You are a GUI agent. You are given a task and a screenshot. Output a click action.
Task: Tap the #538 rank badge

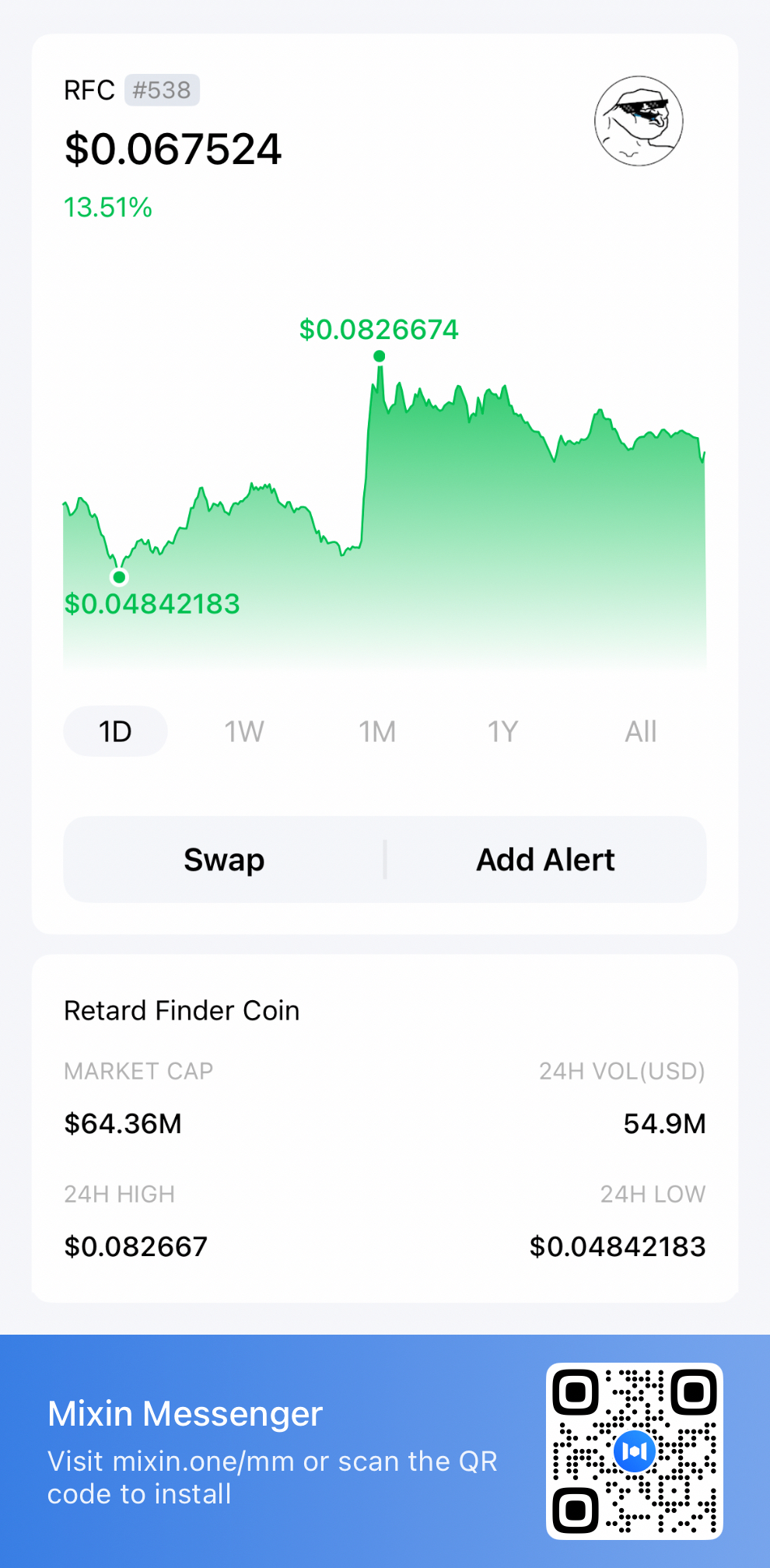pos(162,90)
